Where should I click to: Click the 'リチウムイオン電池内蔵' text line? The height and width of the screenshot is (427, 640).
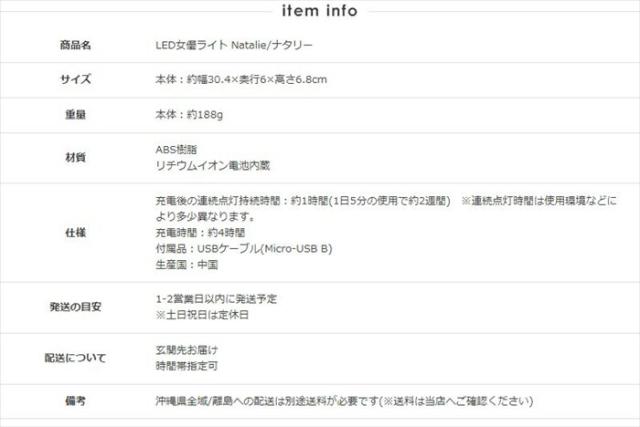tap(213, 166)
